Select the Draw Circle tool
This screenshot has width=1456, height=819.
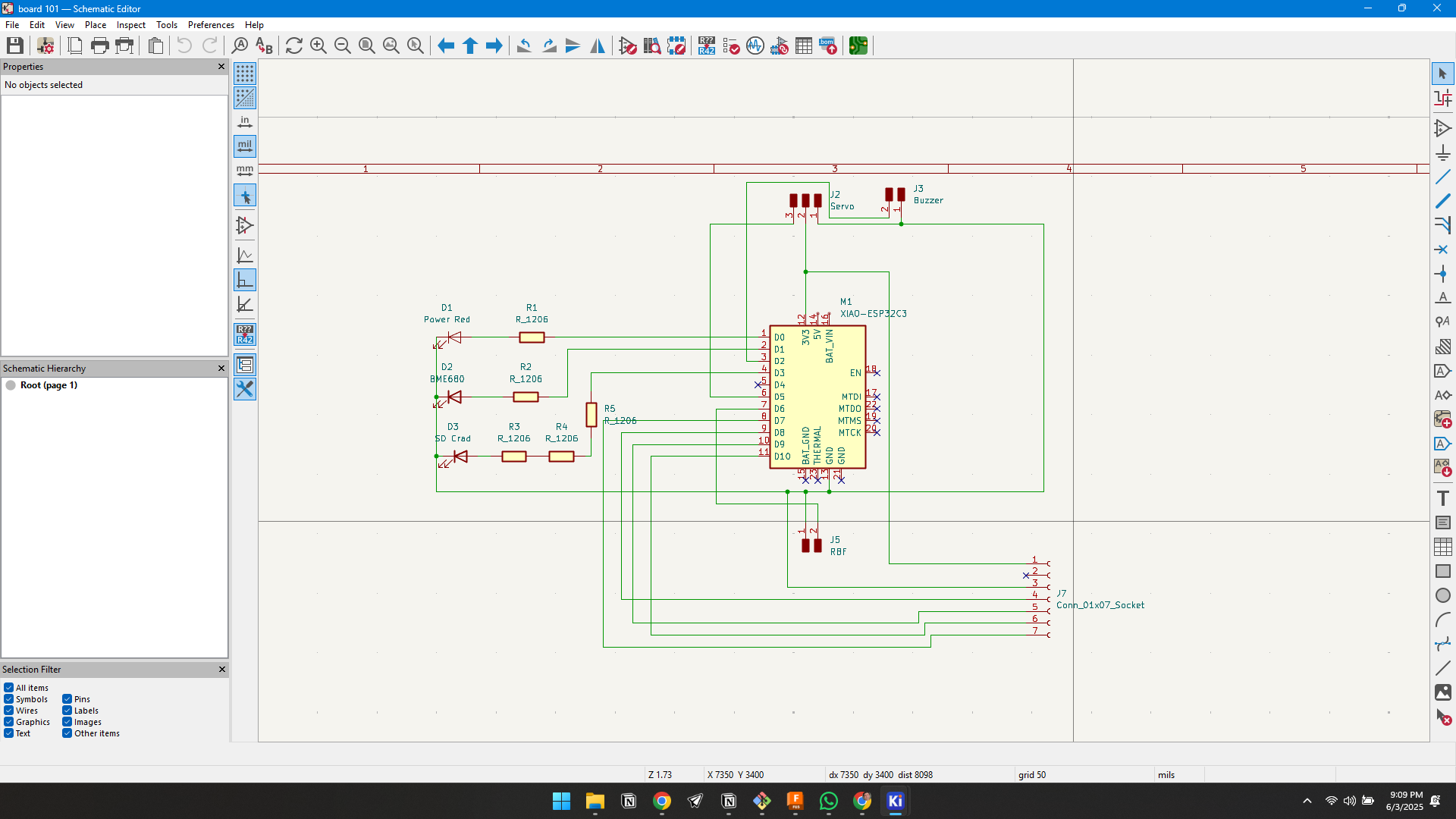click(x=1442, y=595)
